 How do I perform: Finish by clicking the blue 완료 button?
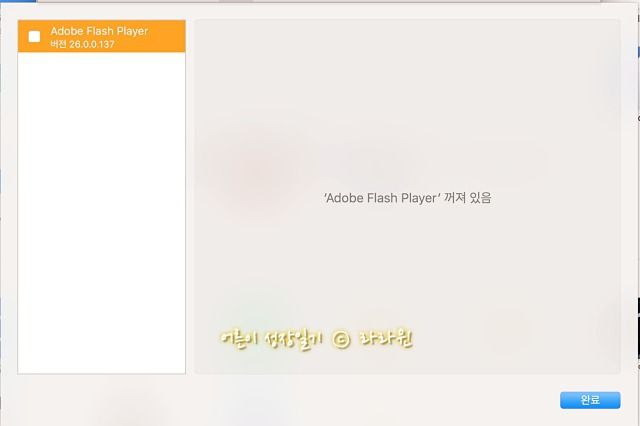(x=590, y=400)
